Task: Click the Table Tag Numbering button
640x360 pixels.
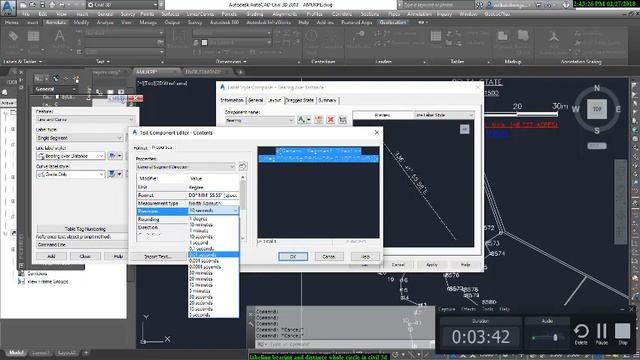Action: click(84, 229)
